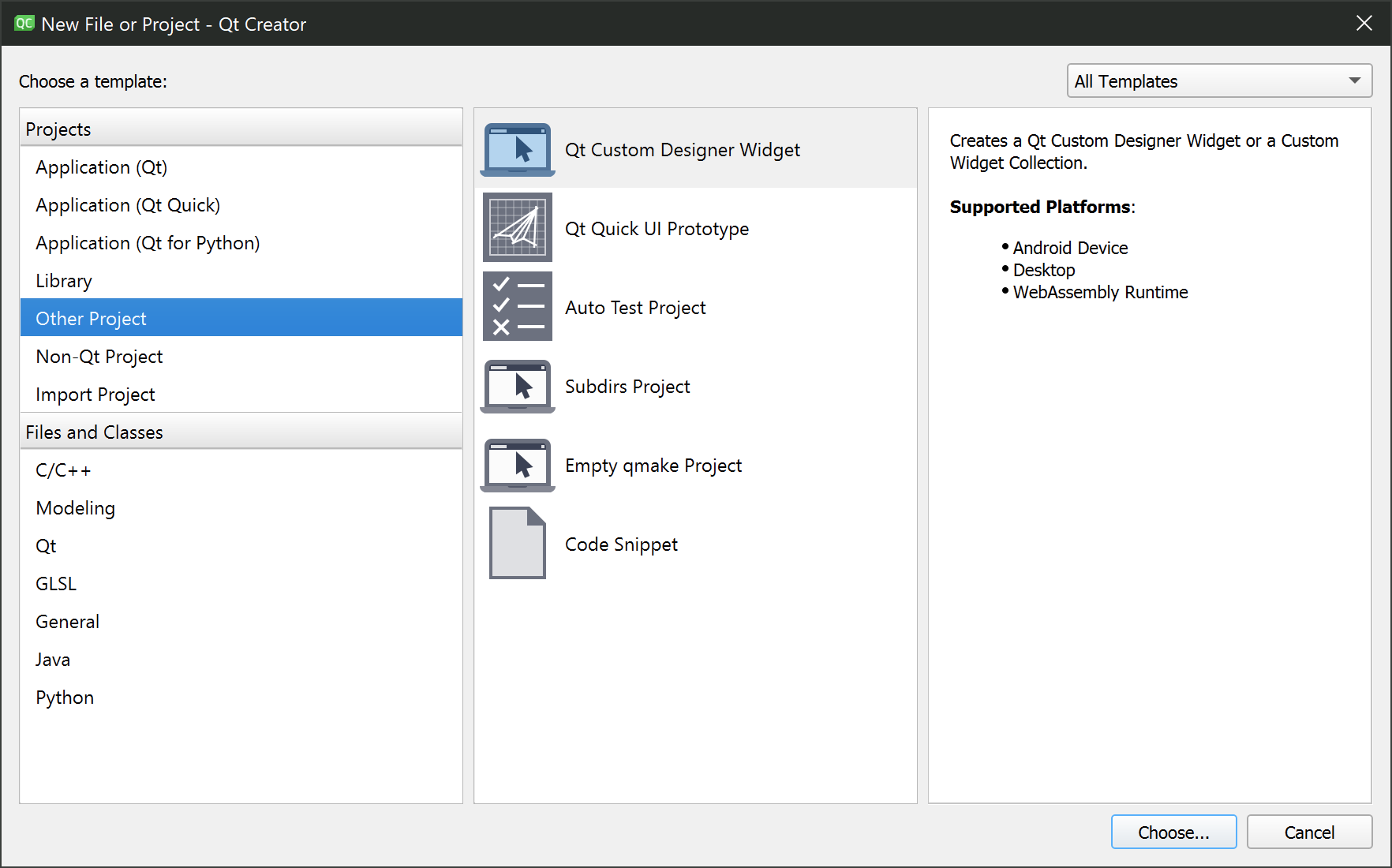Select the Empty qmake Project icon
The image size is (1392, 868).
[x=518, y=465]
